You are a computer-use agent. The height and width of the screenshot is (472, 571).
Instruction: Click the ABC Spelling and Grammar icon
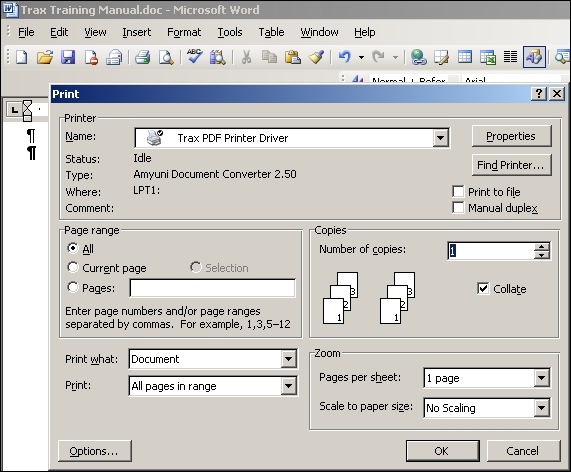pos(194,56)
